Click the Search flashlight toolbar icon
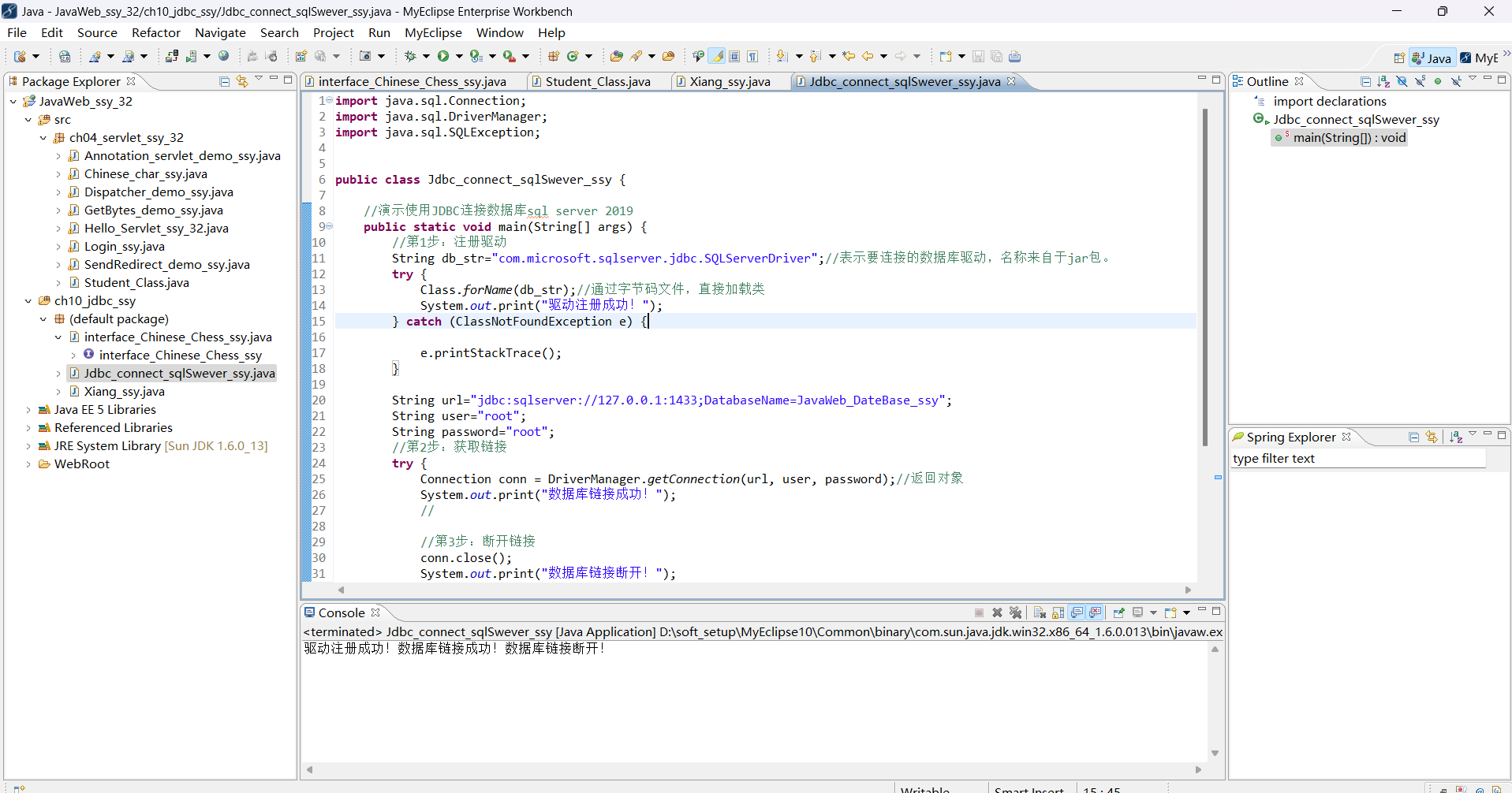1512x793 pixels. 636,56
